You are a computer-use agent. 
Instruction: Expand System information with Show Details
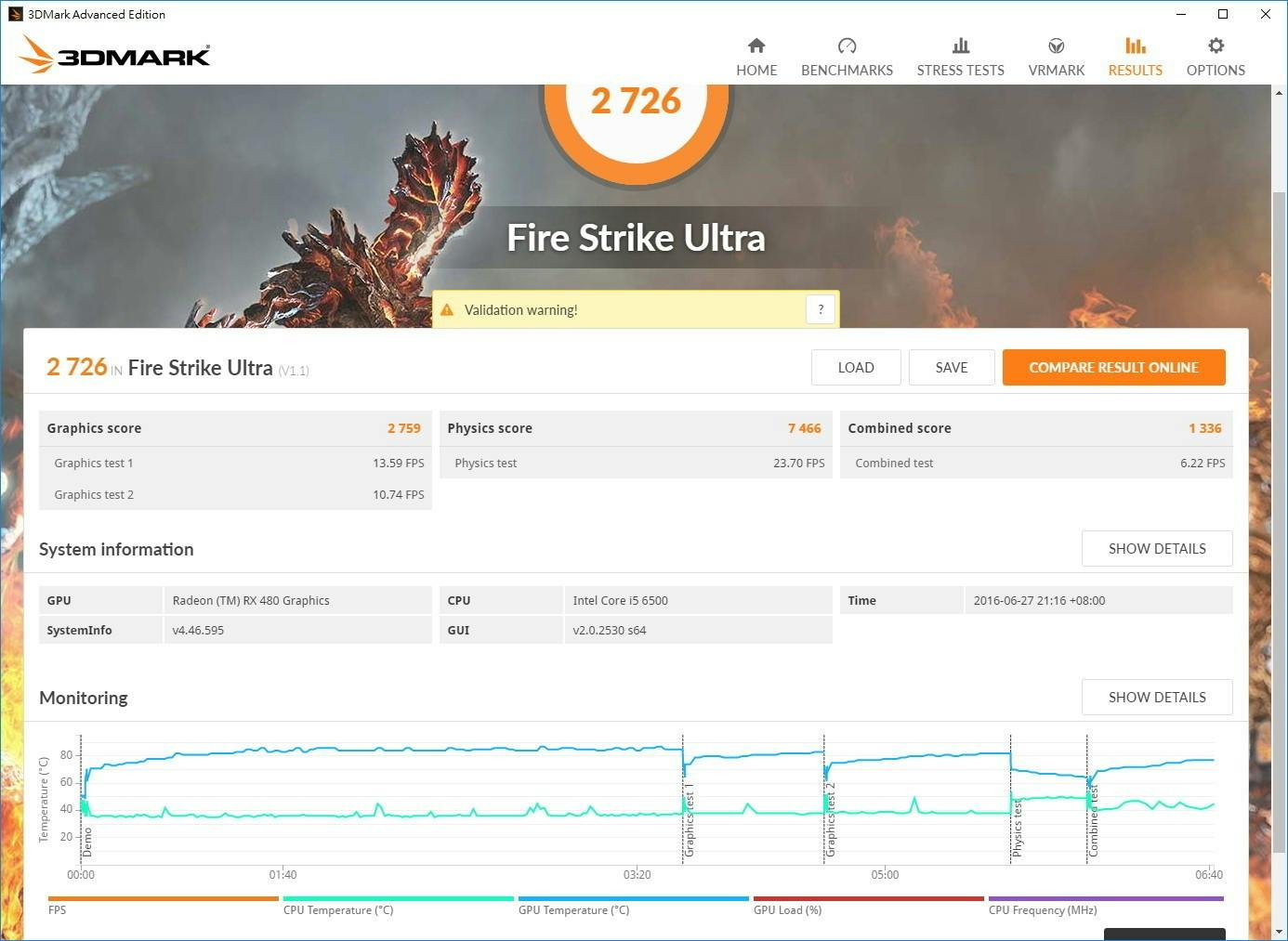click(1156, 549)
